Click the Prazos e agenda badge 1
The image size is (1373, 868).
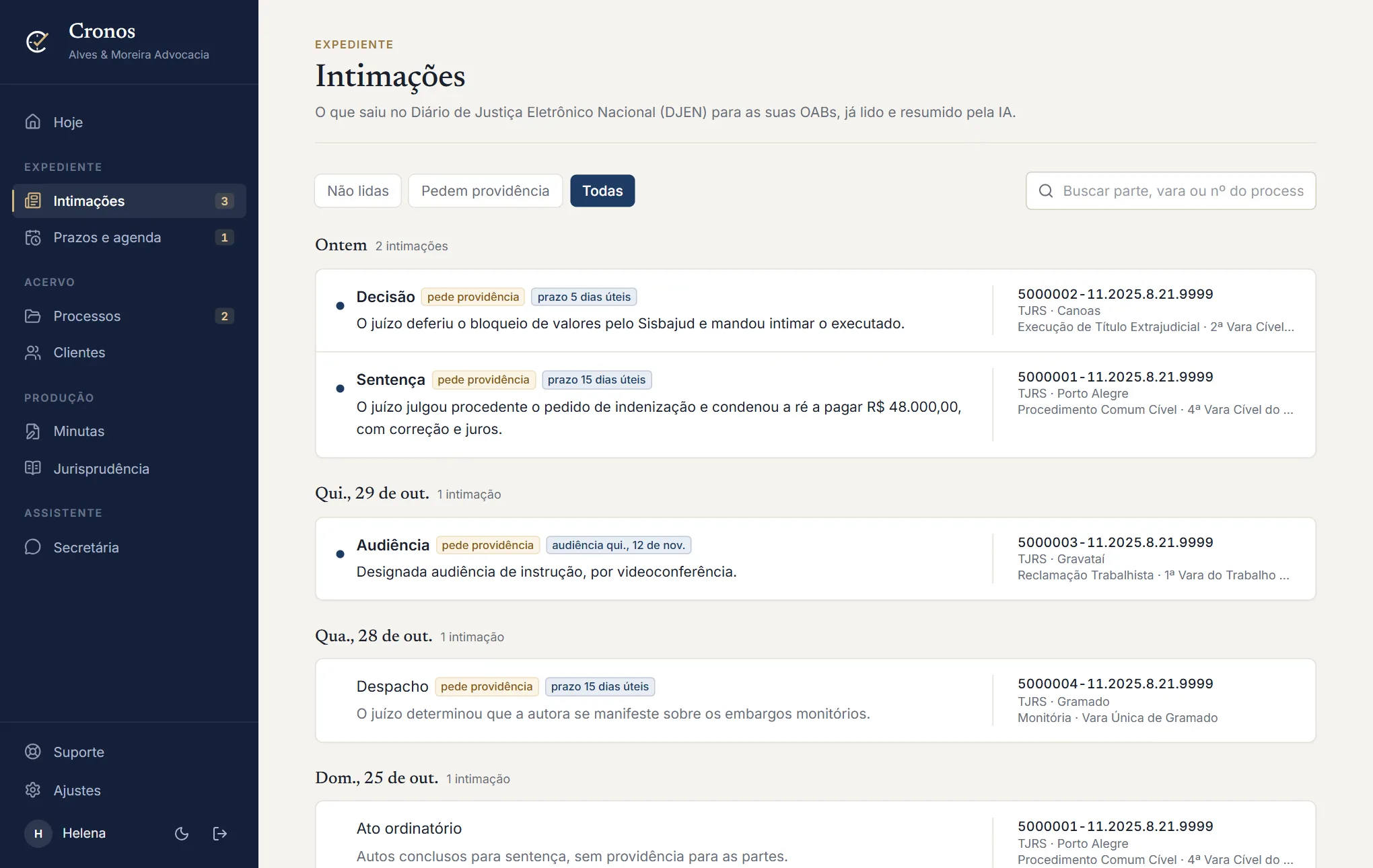pyautogui.click(x=225, y=238)
